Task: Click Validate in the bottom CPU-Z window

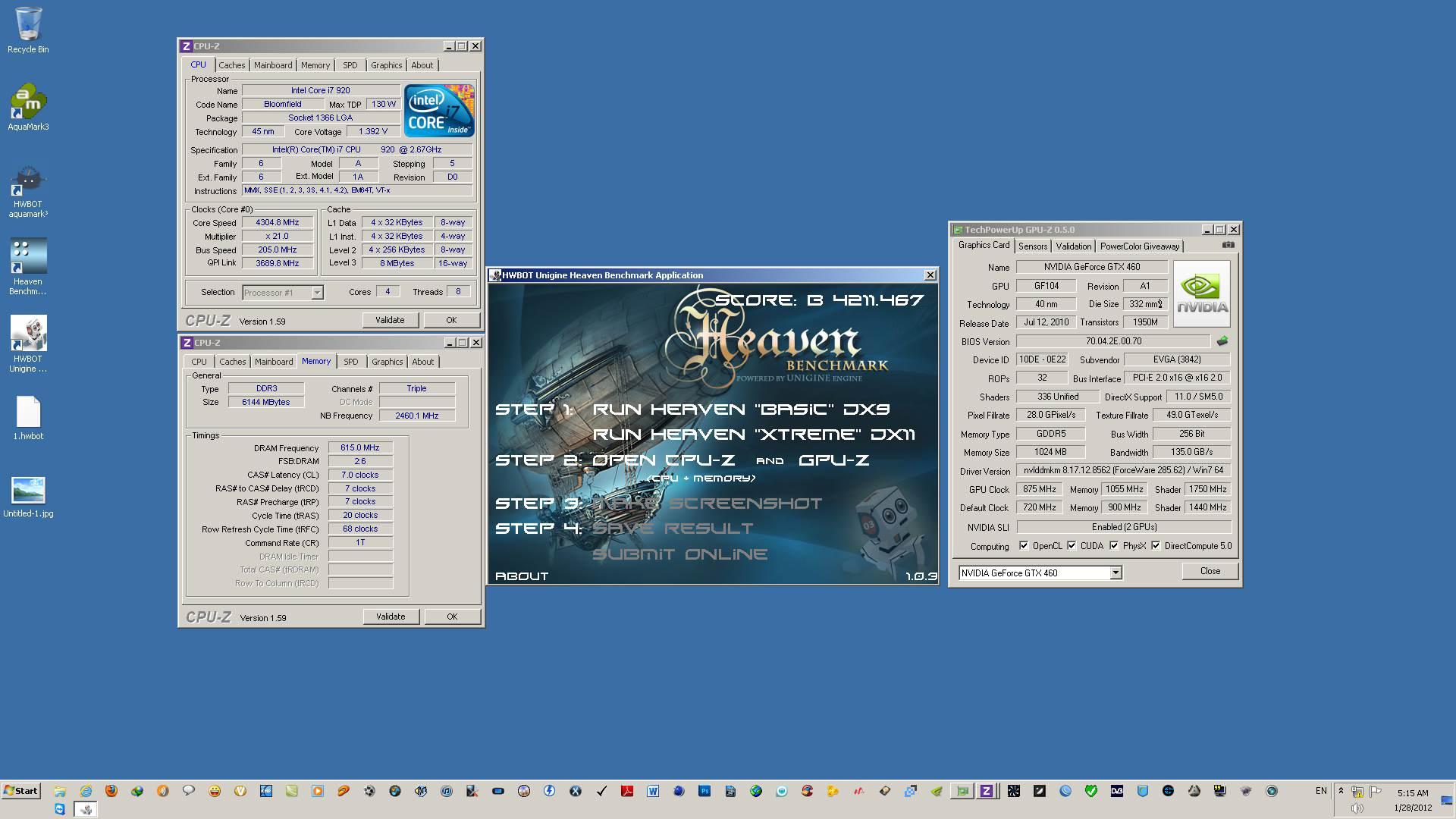Action: click(391, 617)
